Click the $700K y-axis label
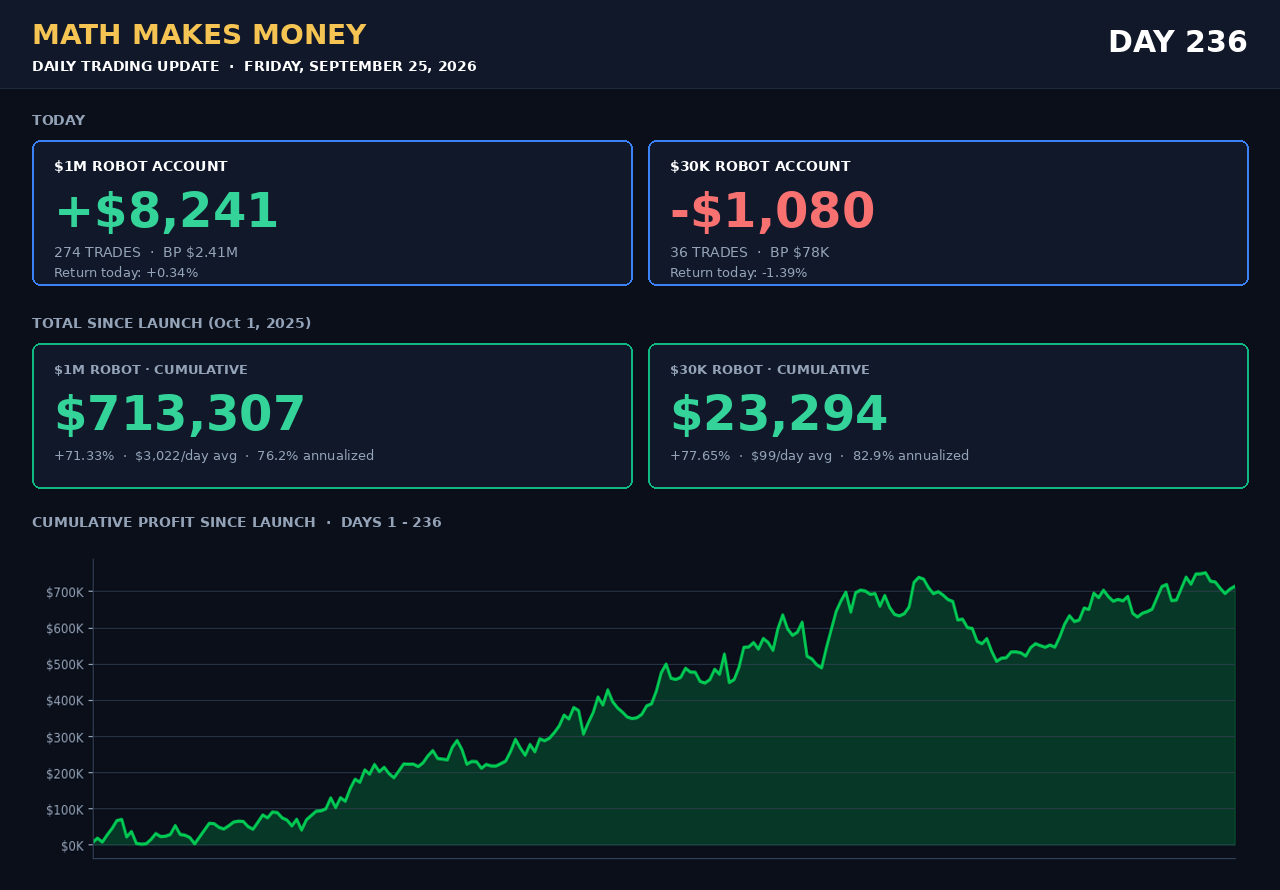This screenshot has height=890, width=1280. coord(65,592)
